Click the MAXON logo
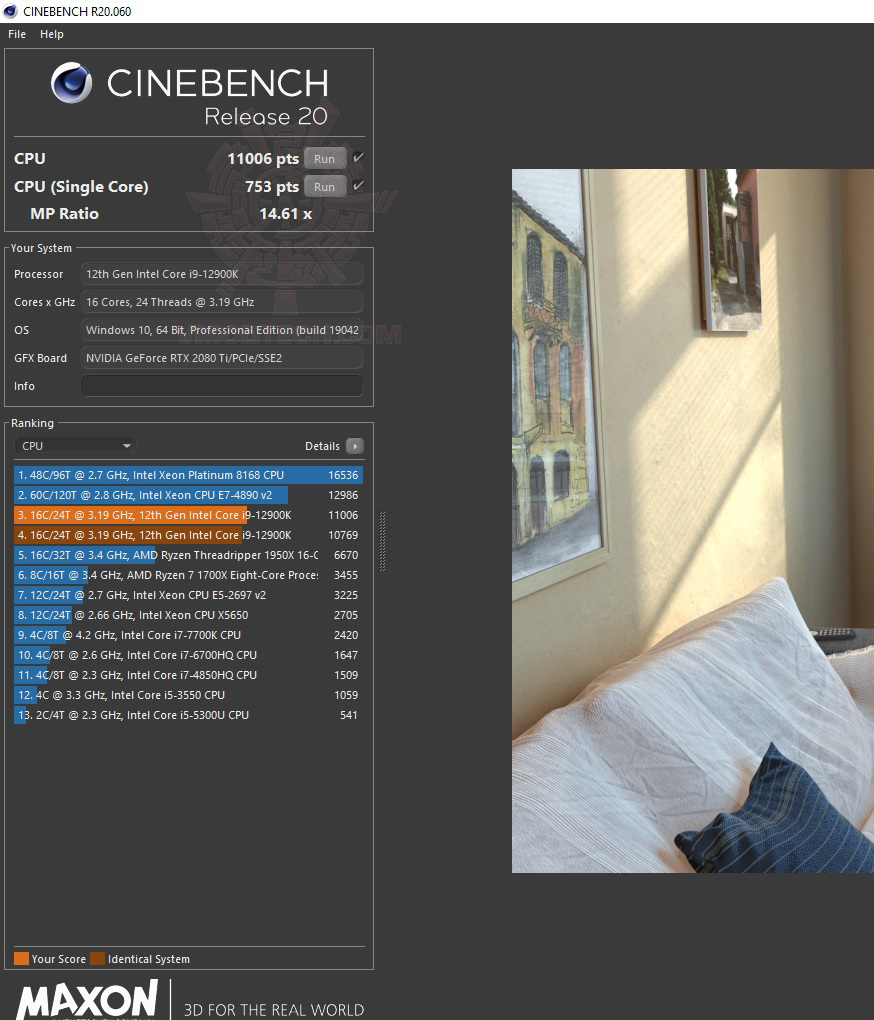Screen dimensions: 874x1020 (x=87, y=1000)
